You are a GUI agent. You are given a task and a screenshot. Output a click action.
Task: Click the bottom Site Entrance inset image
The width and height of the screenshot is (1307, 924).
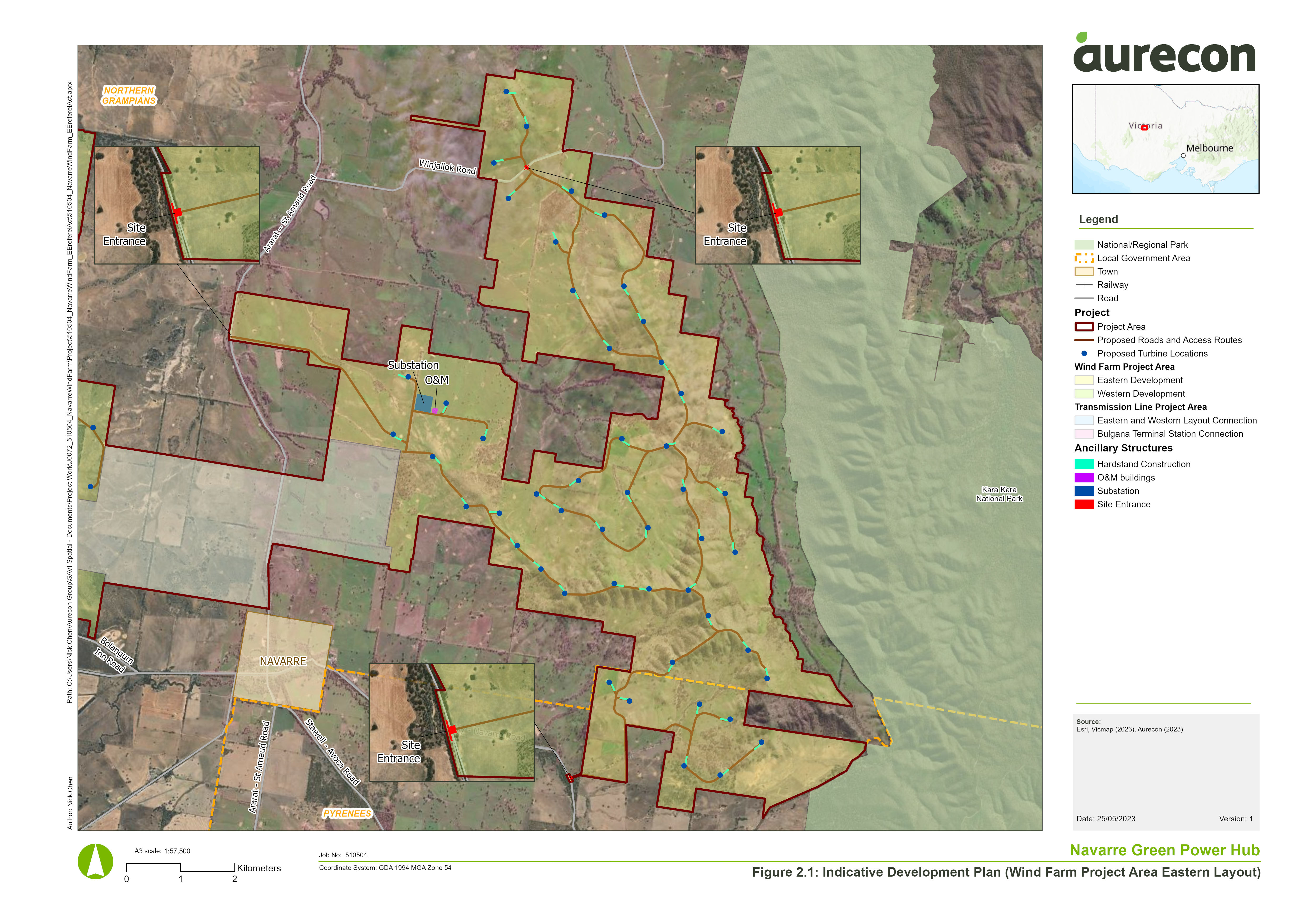pyautogui.click(x=451, y=722)
